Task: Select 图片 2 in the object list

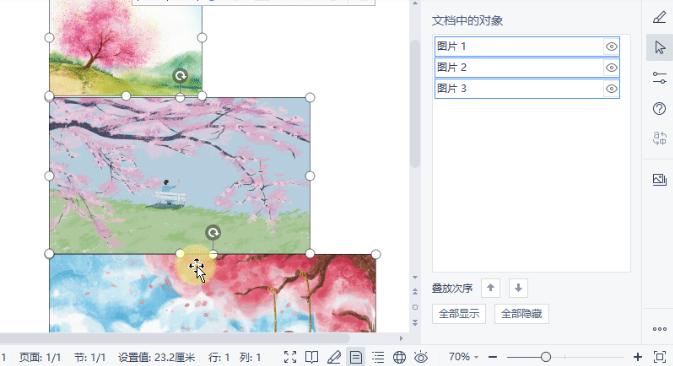Action: coord(527,67)
